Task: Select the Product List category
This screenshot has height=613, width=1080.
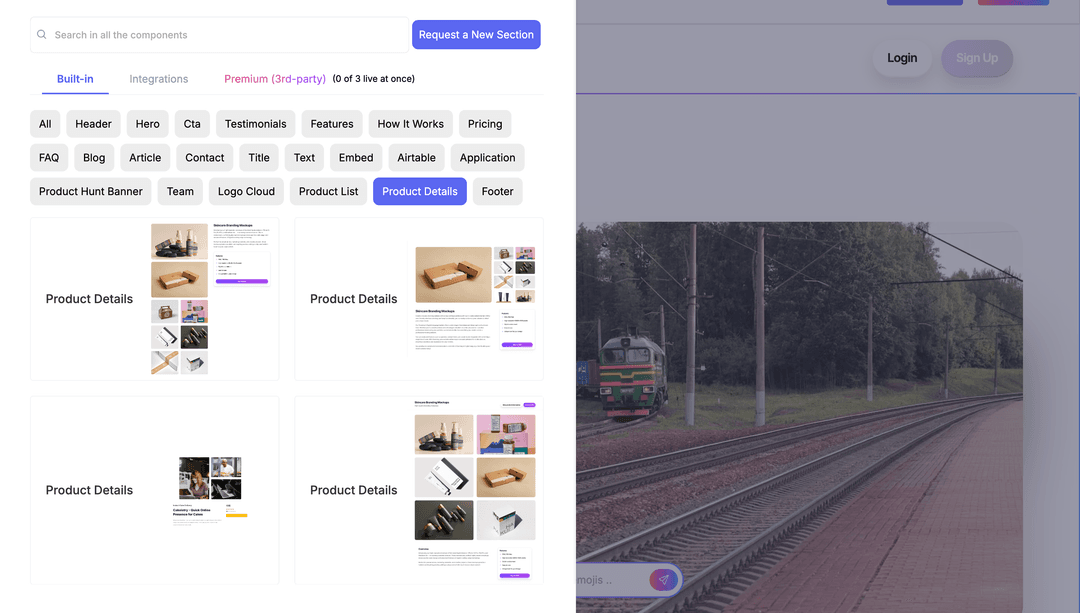Action: (329, 191)
